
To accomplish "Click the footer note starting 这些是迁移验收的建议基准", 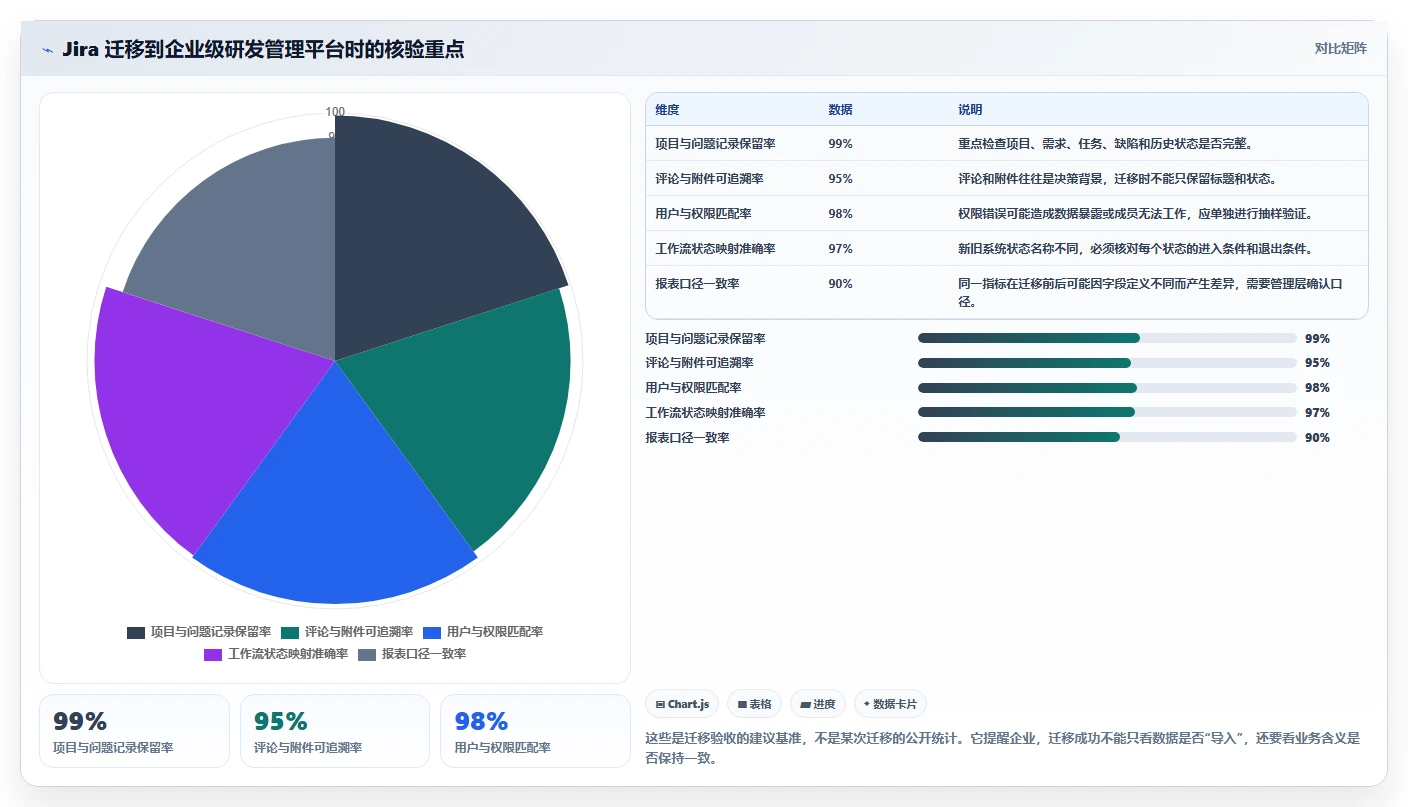I will (x=1003, y=748).
